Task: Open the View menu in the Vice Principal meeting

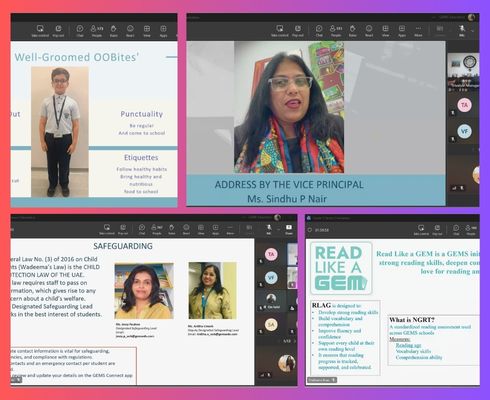Action: (385, 31)
